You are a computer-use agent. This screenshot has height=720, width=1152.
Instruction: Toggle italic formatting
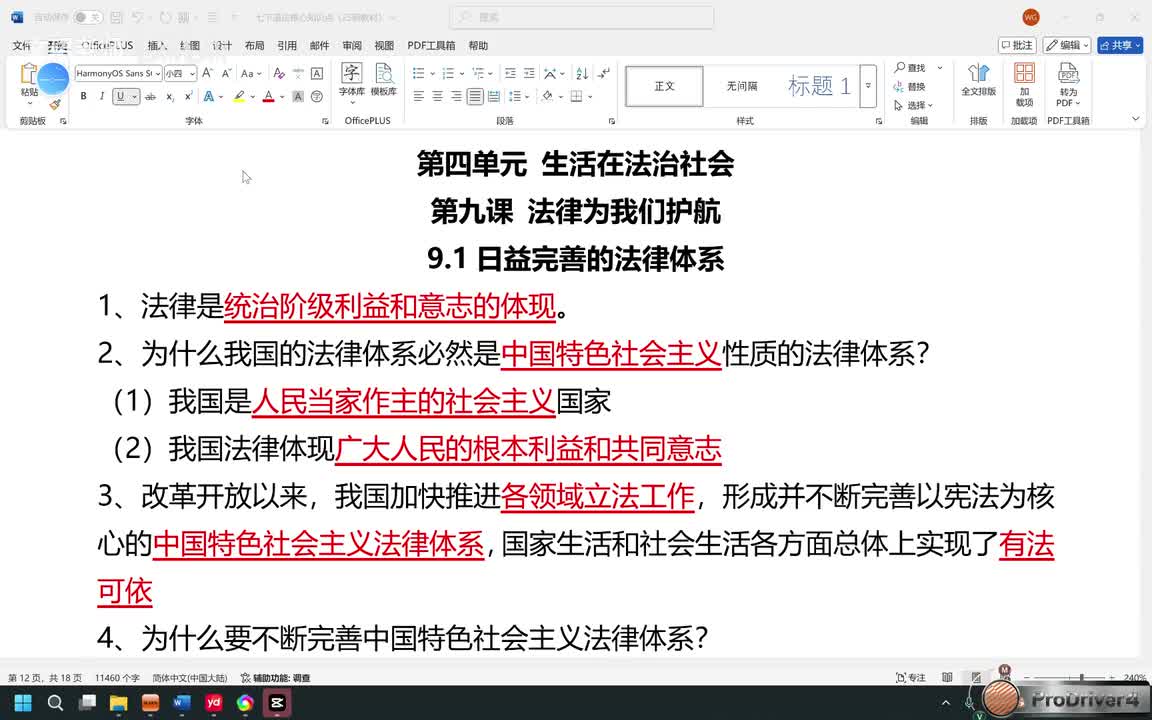pyautogui.click(x=101, y=96)
